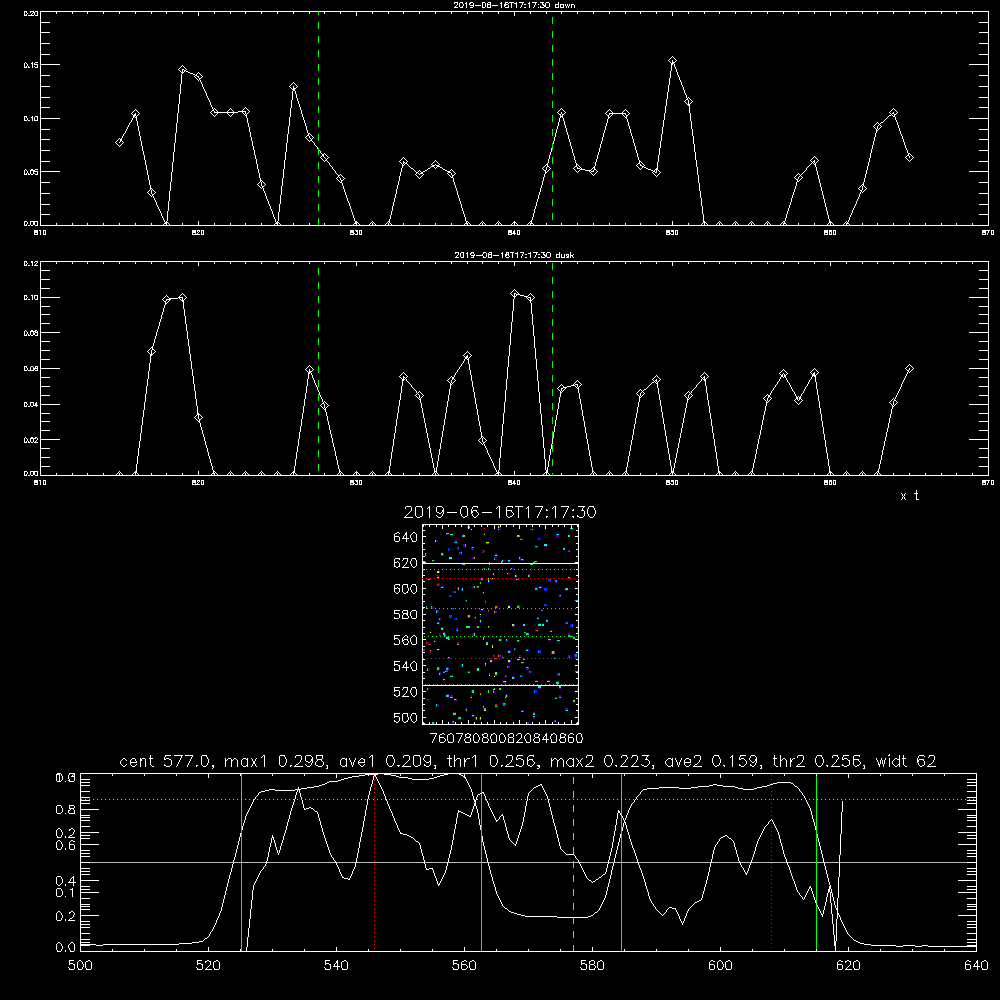
Task: Click y-axis label '0.0' on bottom plot
Action: (x=66, y=947)
